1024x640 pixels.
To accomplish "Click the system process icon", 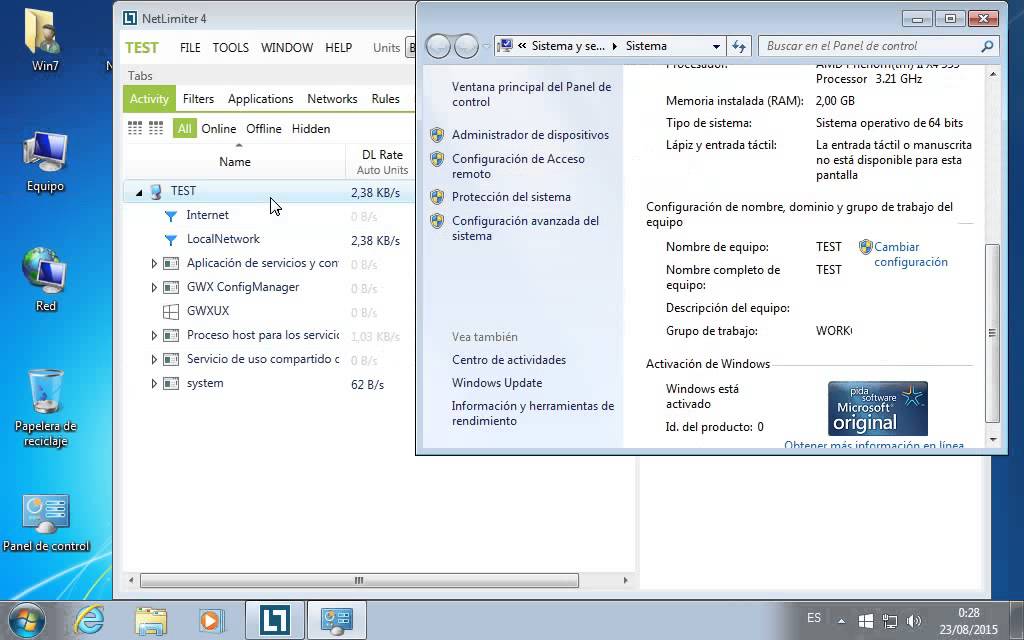I will tap(171, 383).
